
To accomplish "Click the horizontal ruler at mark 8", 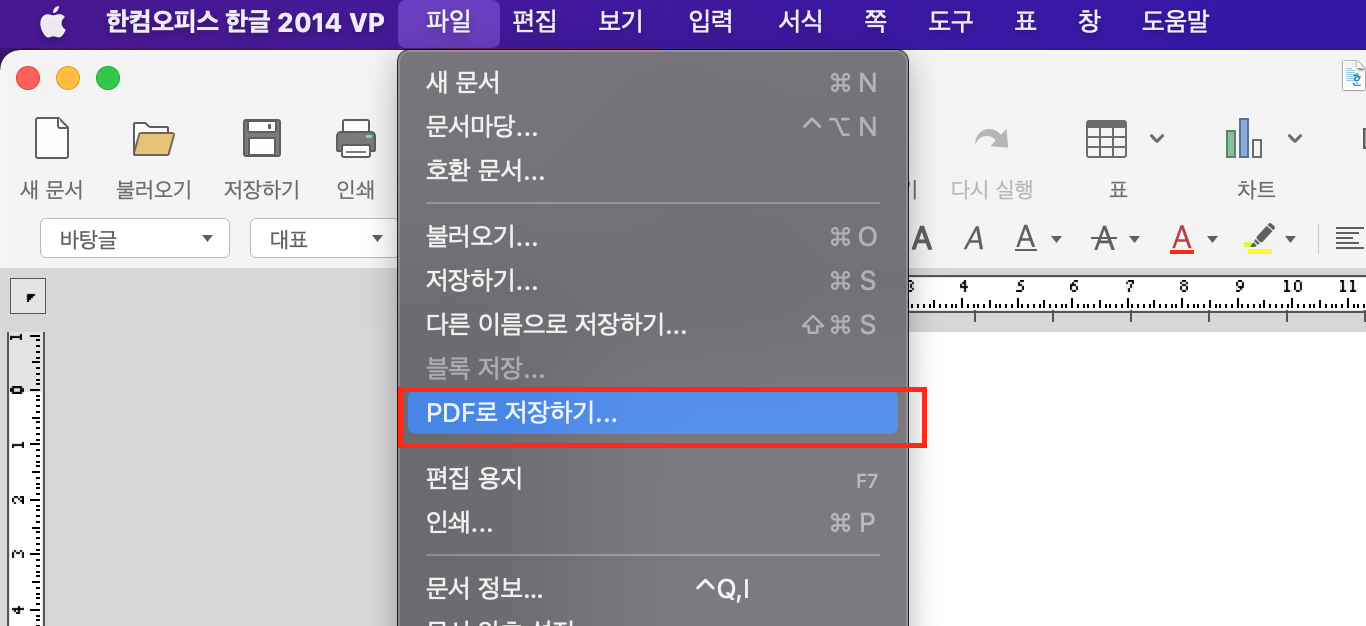I will click(x=1184, y=295).
